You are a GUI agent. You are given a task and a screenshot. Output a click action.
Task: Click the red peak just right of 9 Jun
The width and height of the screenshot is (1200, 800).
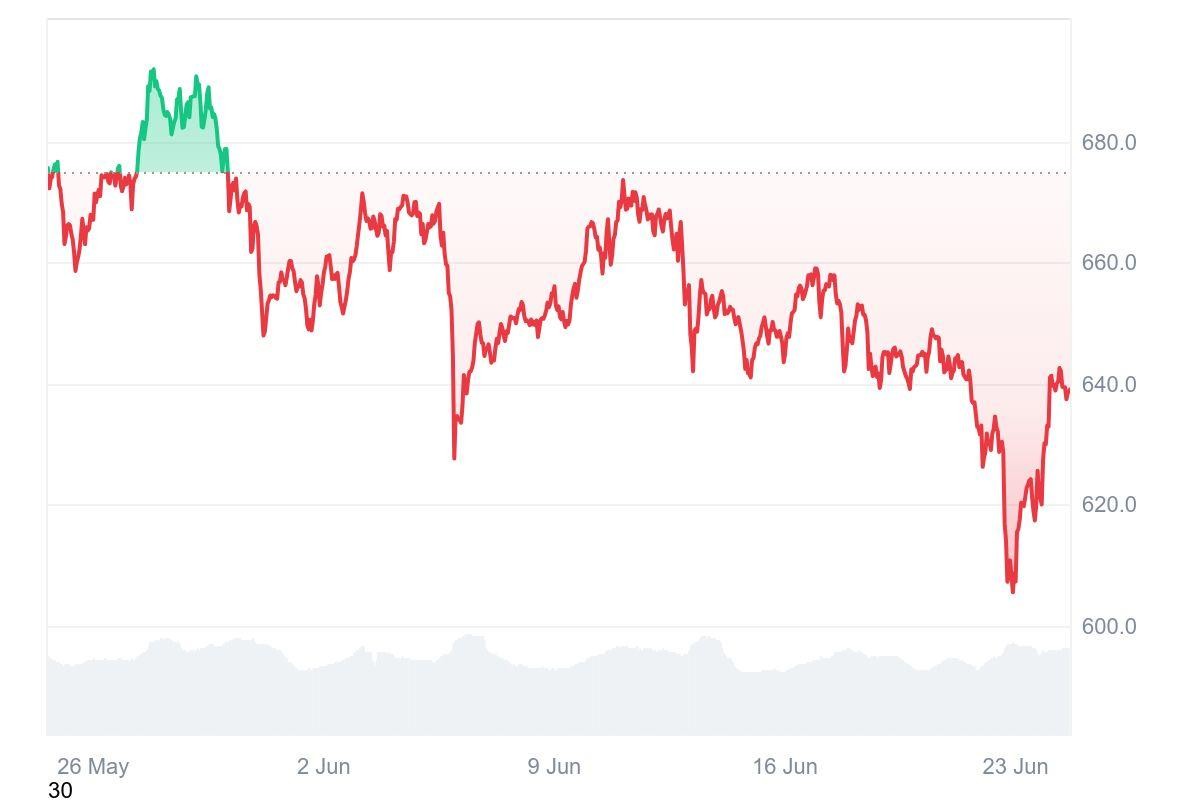coord(623,181)
